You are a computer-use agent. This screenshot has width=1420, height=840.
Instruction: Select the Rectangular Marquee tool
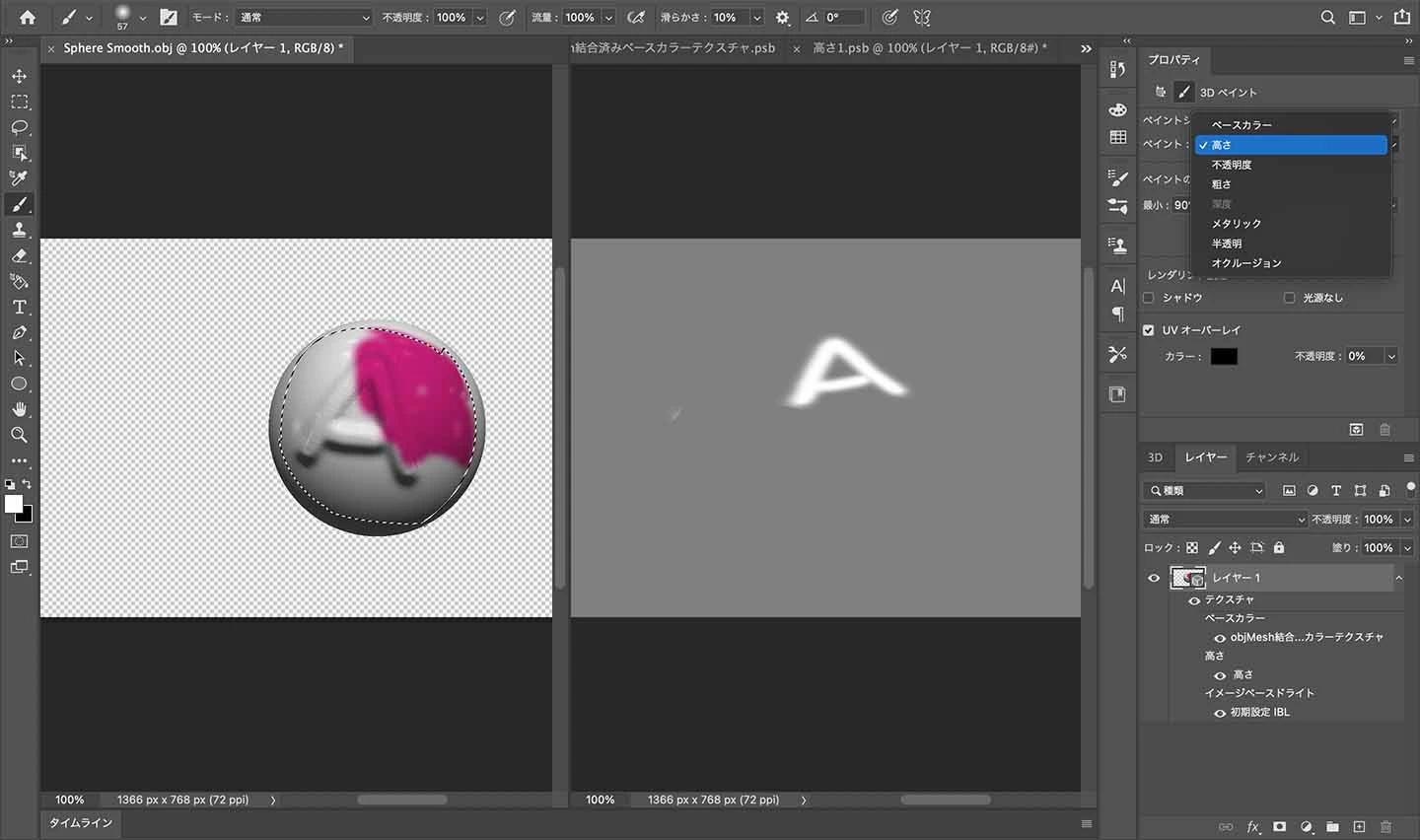pos(19,102)
